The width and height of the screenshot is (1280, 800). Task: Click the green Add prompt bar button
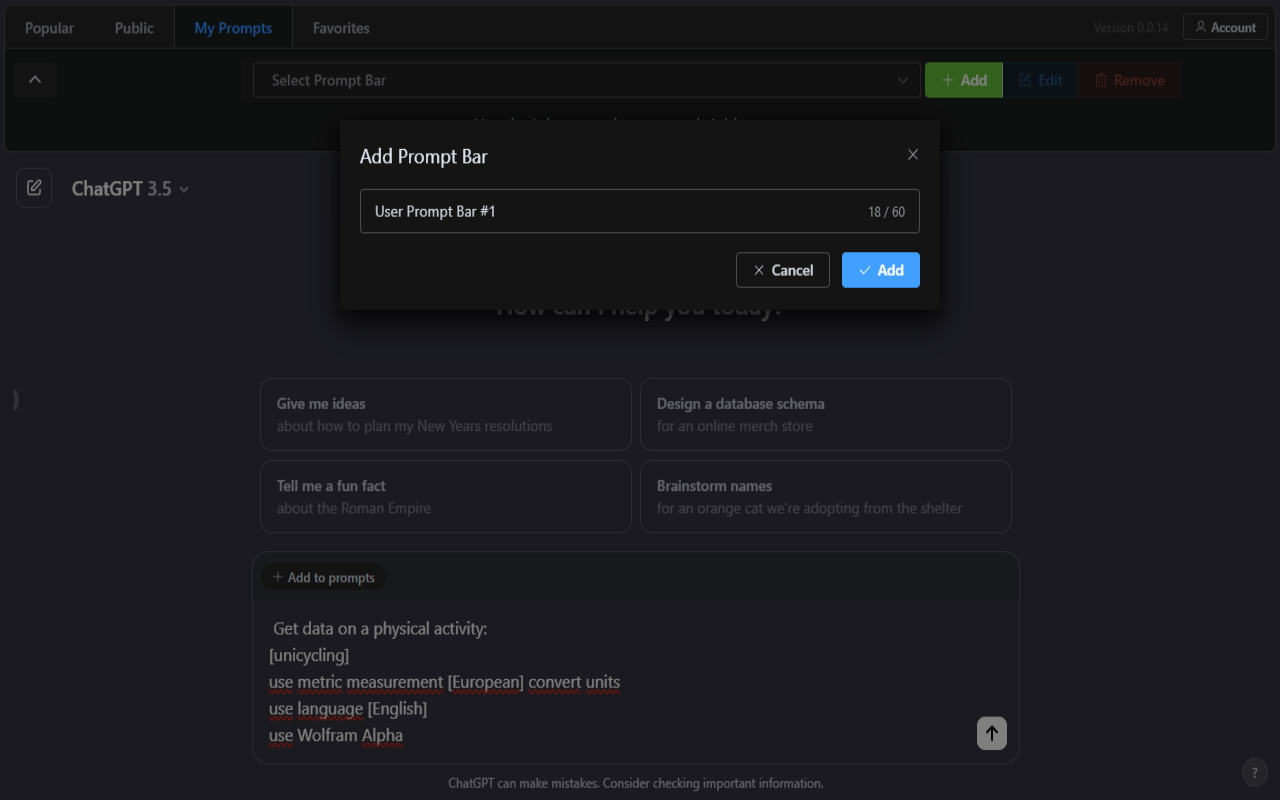tap(964, 80)
